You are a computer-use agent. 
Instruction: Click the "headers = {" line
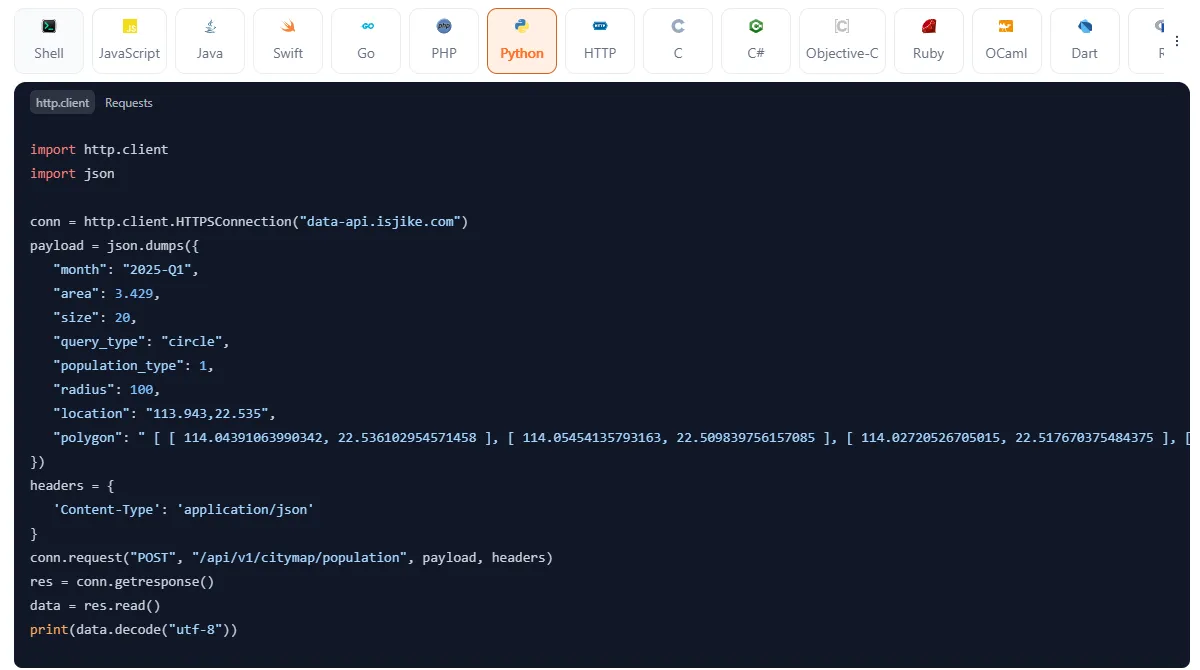pos(72,485)
